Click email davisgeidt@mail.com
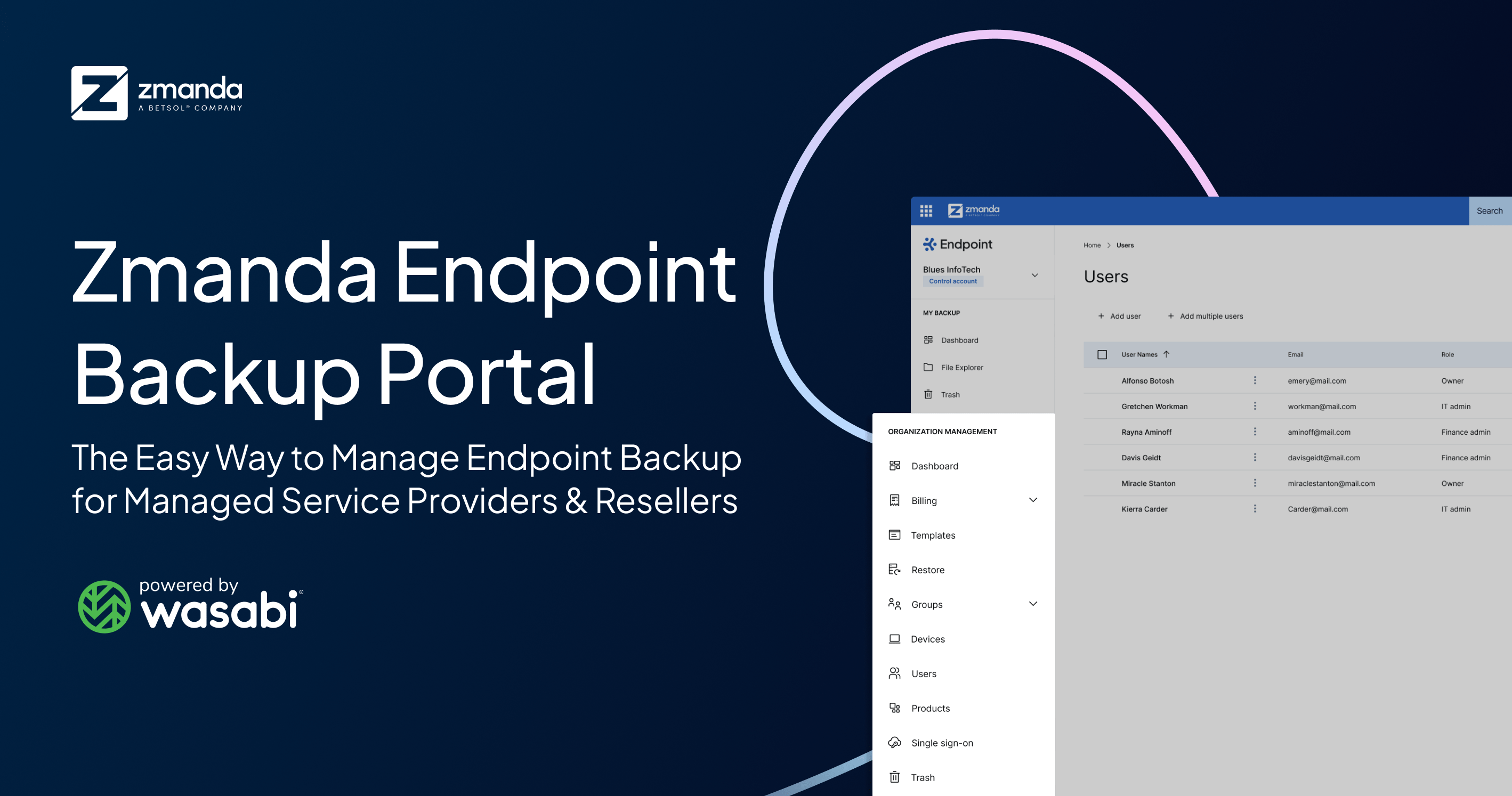Viewport: 1512px width, 796px height. 1323,458
